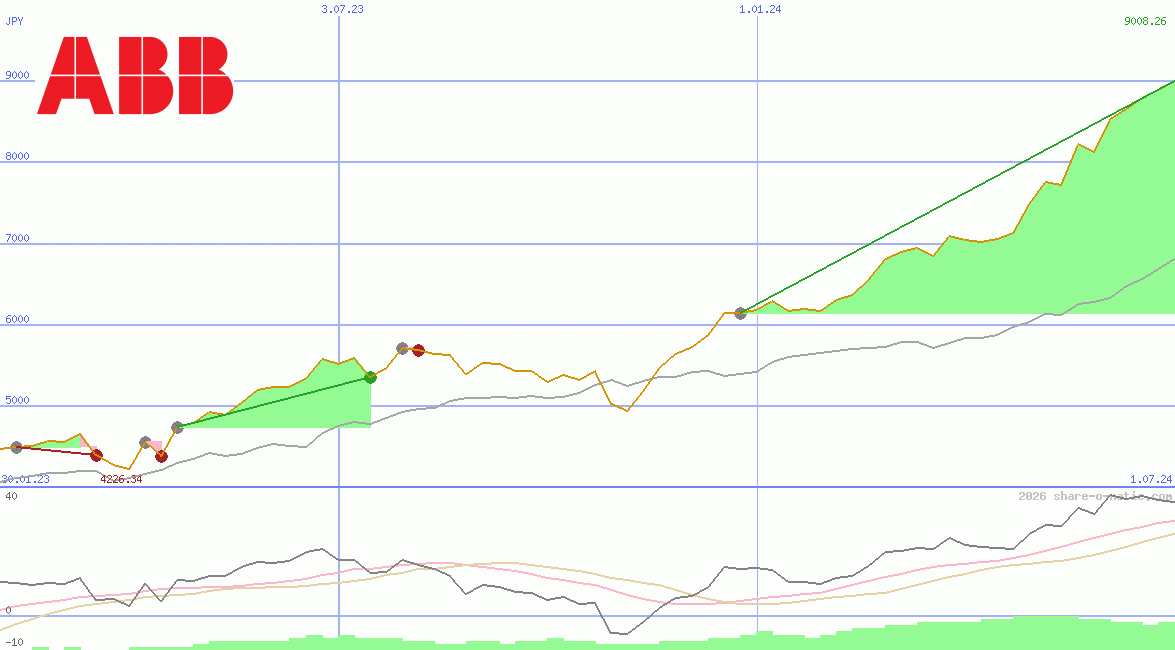Click gray marker adjacent to red marker under 6000
Image resolution: width=1175 pixels, height=650 pixels.
click(402, 348)
